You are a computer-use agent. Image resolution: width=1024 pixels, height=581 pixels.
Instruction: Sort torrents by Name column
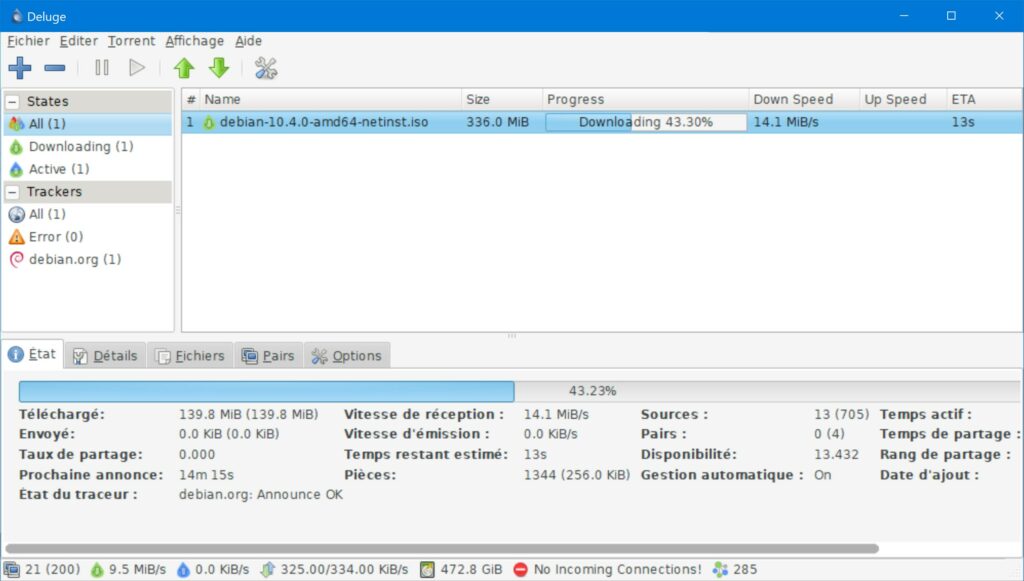point(330,100)
